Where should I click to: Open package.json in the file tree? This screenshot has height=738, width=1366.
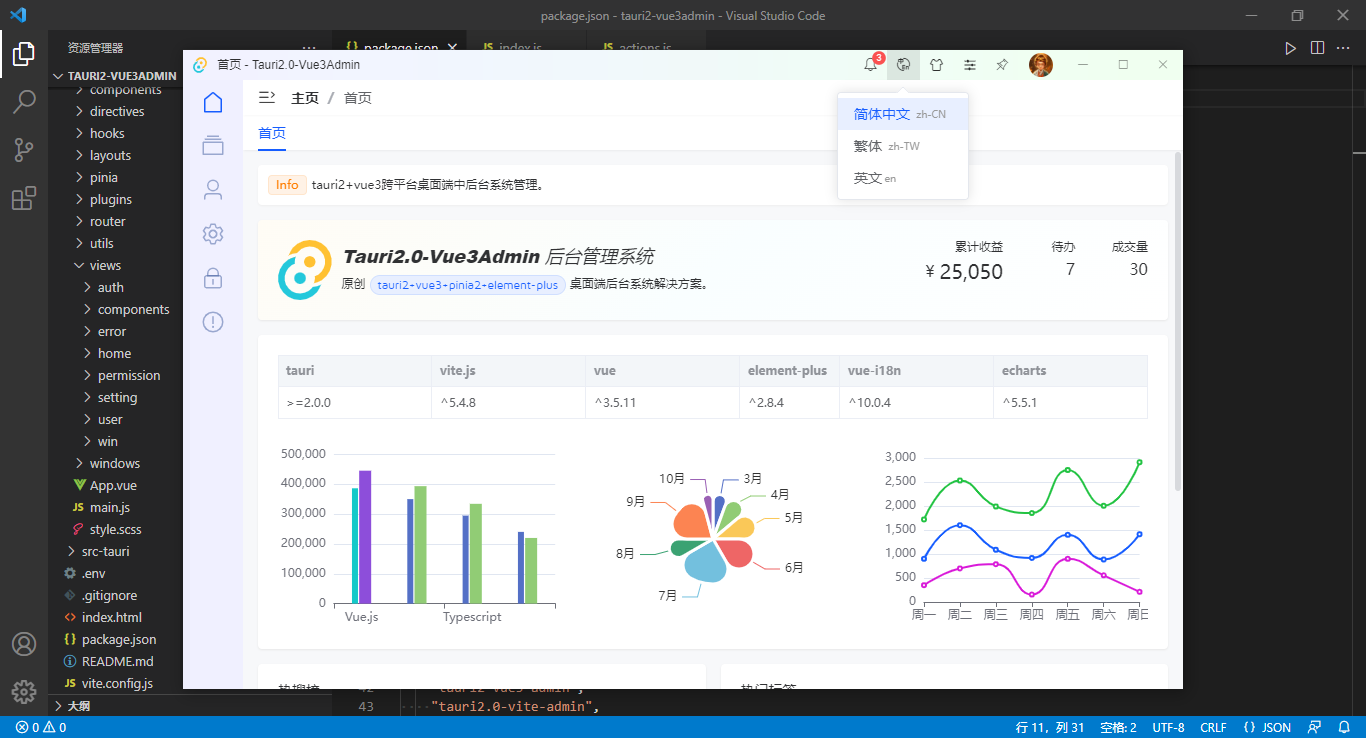pos(118,639)
